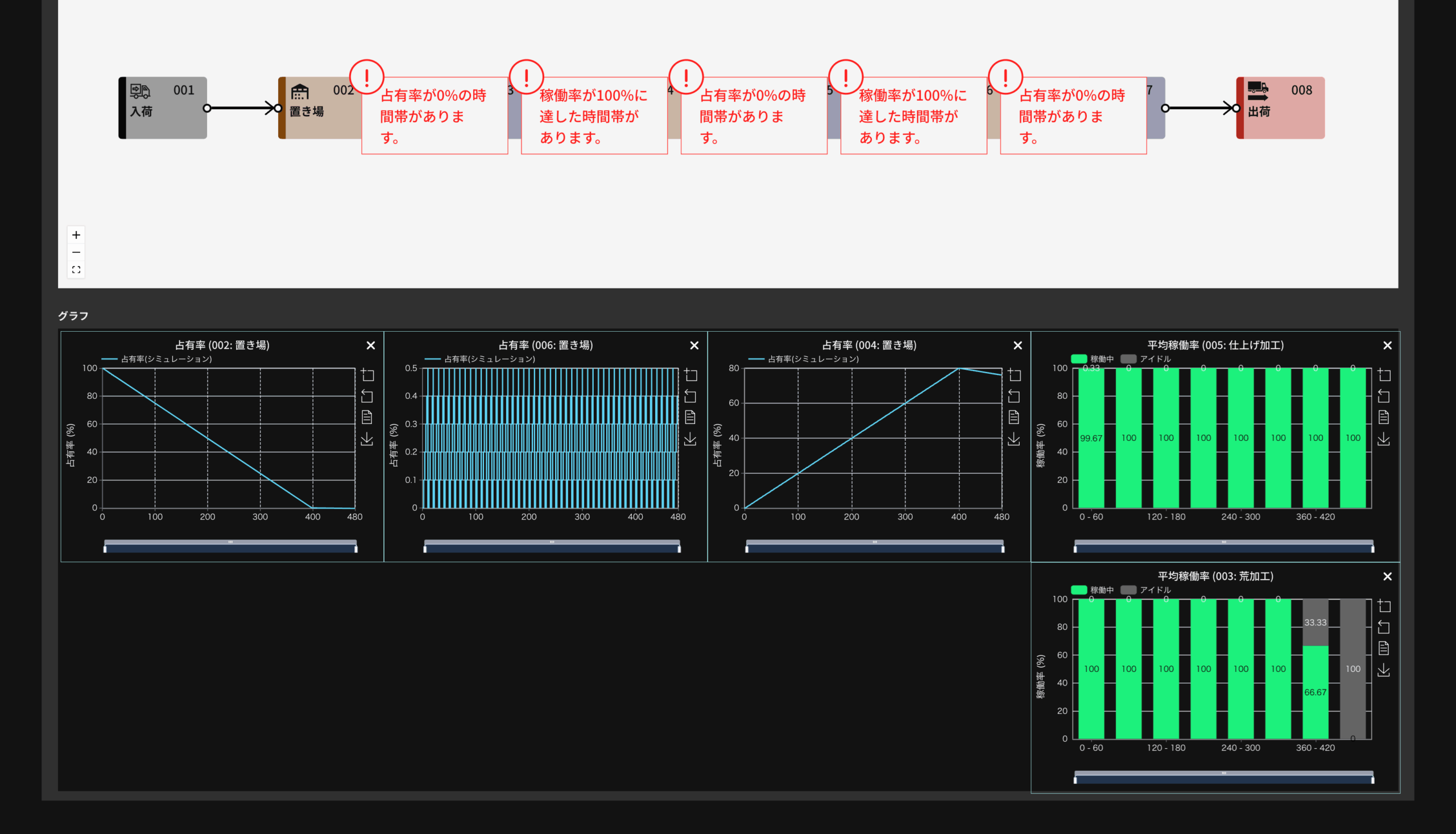
Task: Download the 005 仕上げ加工 chart image
Action: pos(1384,439)
